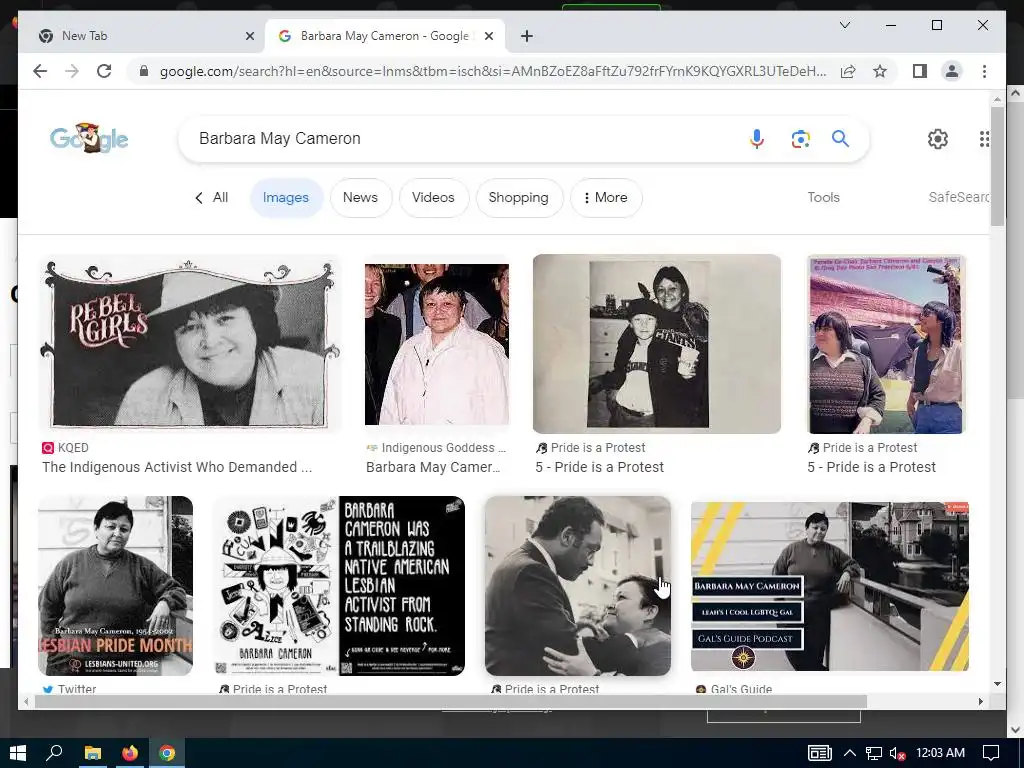Expand the More search filters
This screenshot has width=1024, height=768.
pyautogui.click(x=606, y=197)
